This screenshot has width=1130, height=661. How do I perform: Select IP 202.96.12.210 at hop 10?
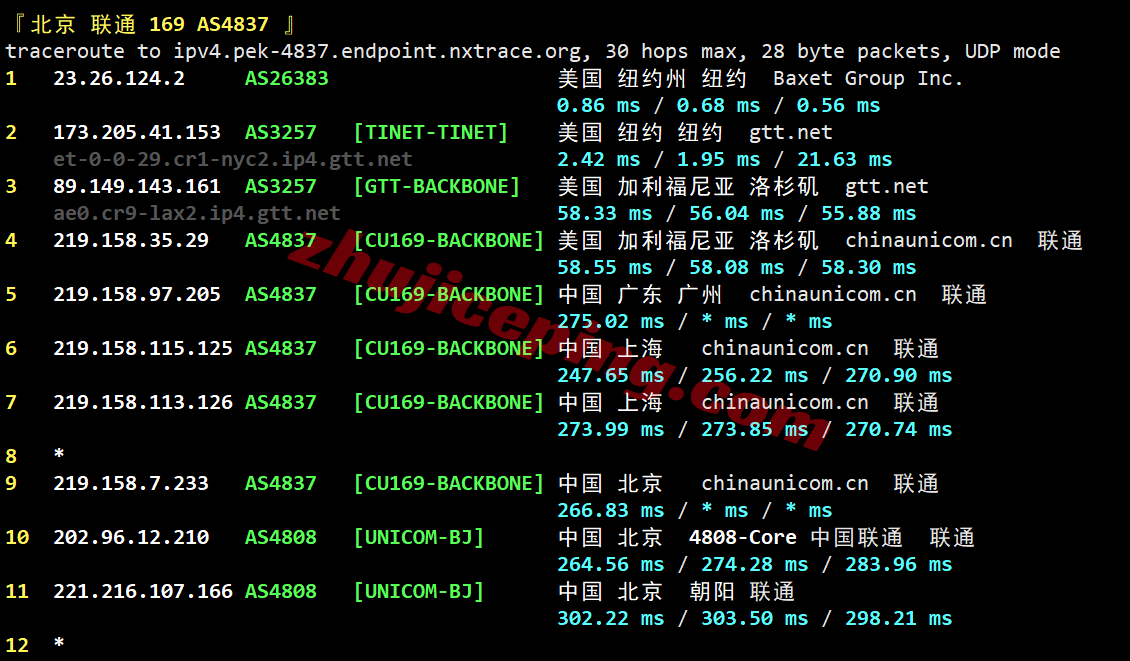(x=131, y=538)
